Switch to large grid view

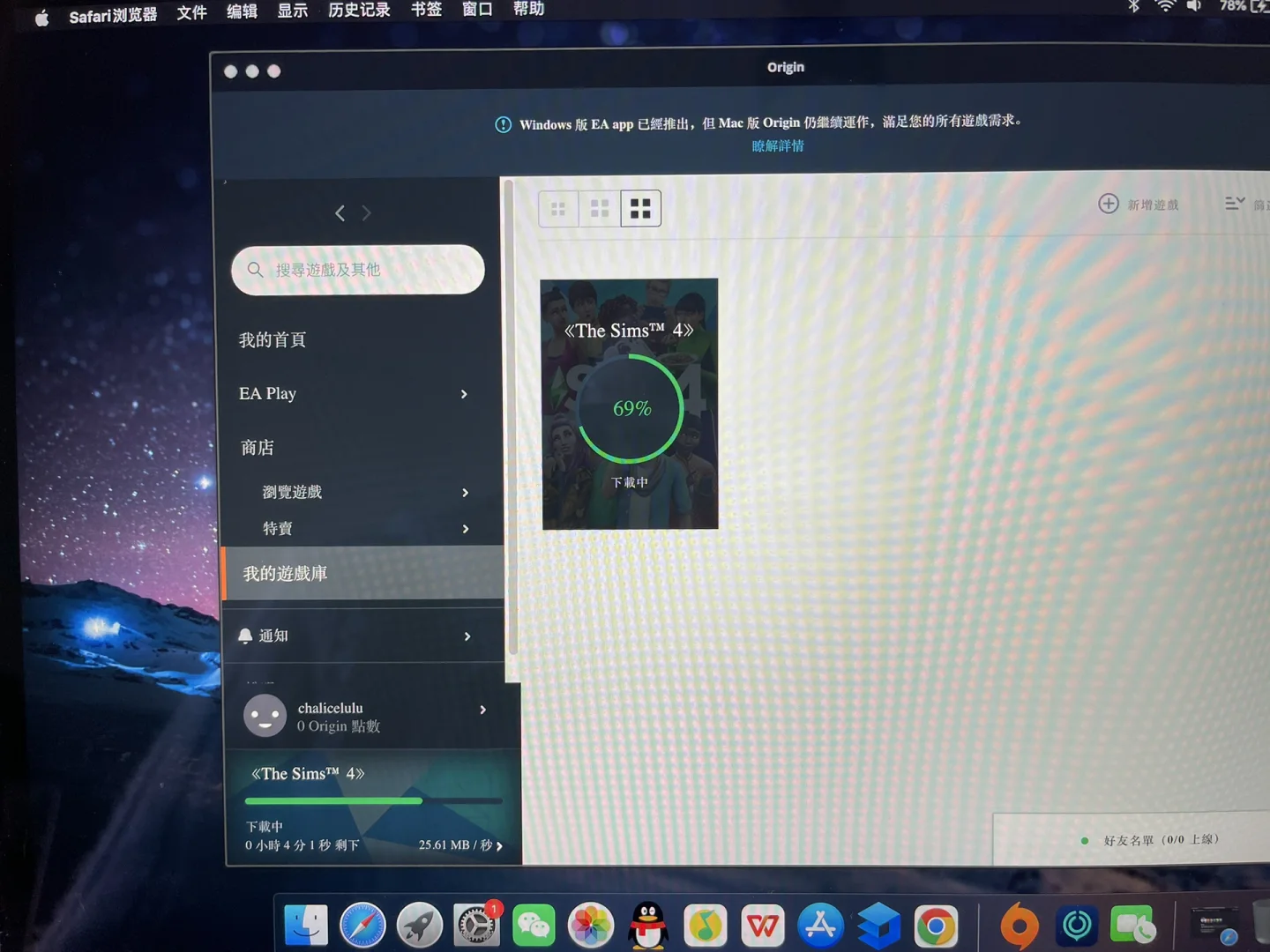(x=641, y=209)
